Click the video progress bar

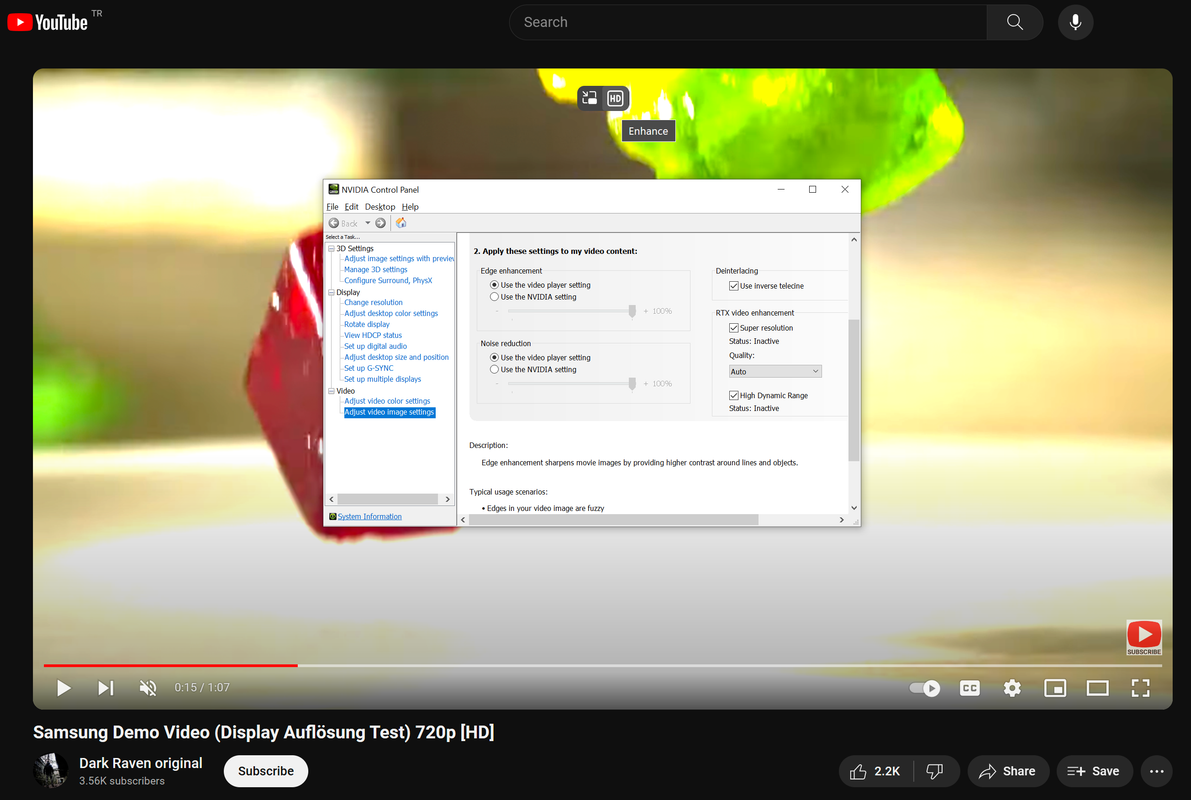602,666
